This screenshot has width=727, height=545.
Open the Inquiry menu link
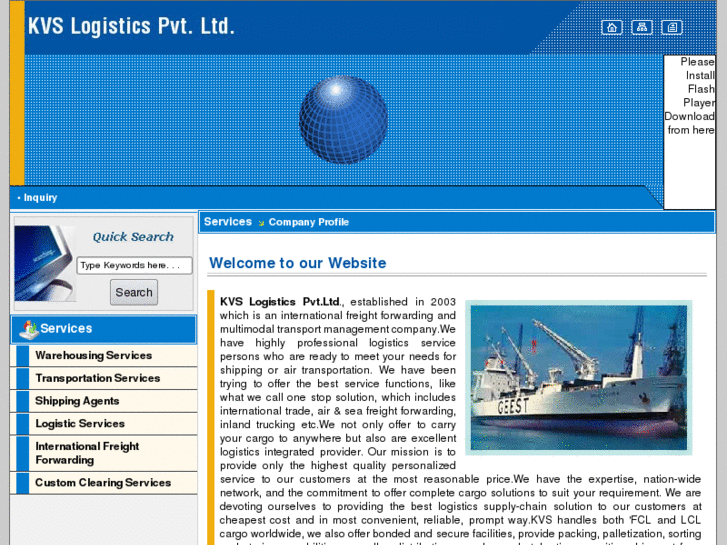click(40, 198)
